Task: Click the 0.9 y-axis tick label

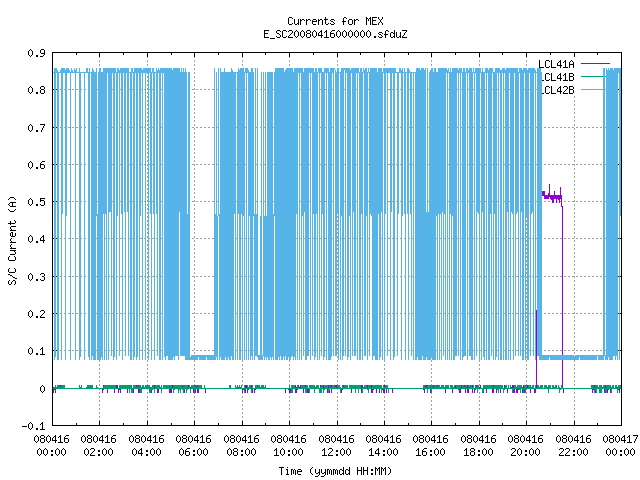Action: pos(37,53)
